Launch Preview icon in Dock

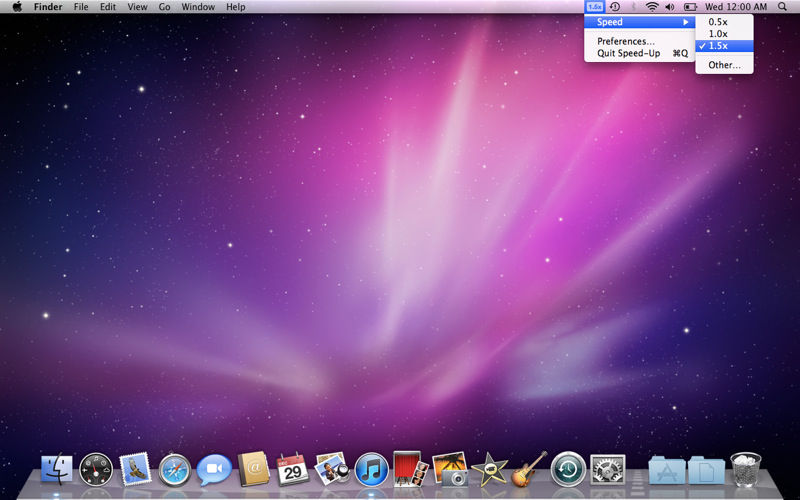[x=332, y=468]
